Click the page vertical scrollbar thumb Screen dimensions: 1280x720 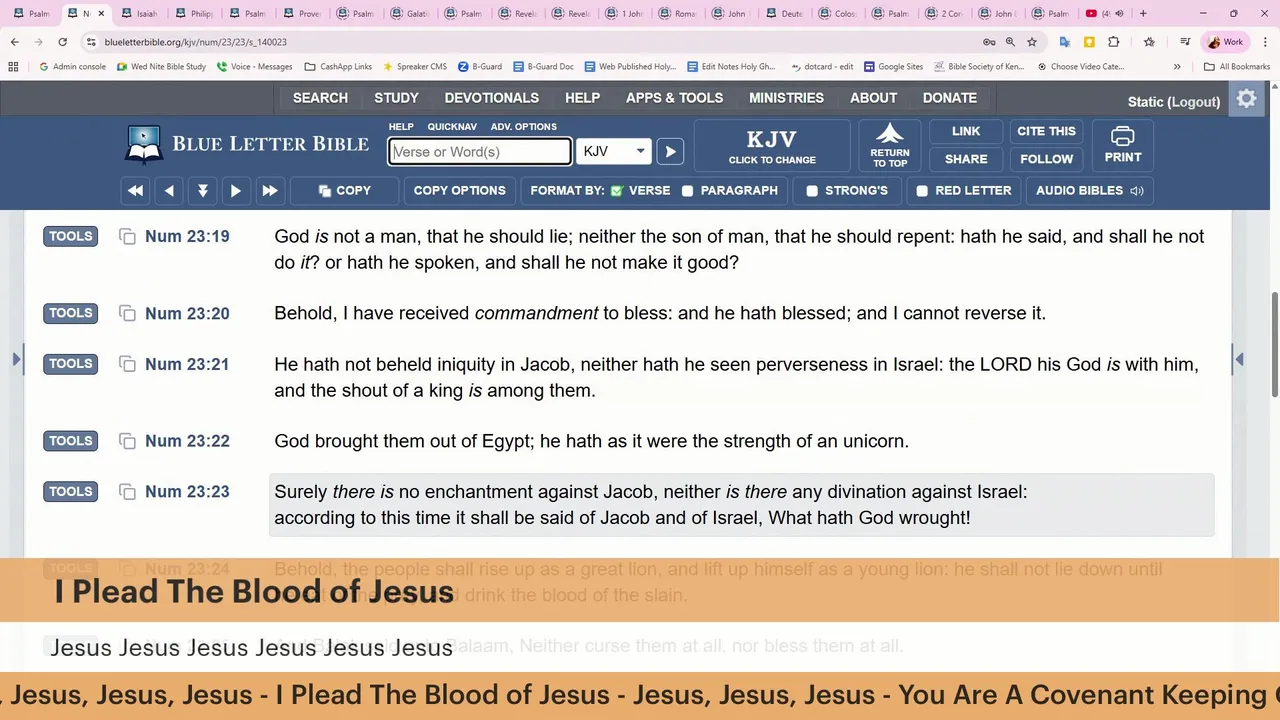pos(1274,345)
